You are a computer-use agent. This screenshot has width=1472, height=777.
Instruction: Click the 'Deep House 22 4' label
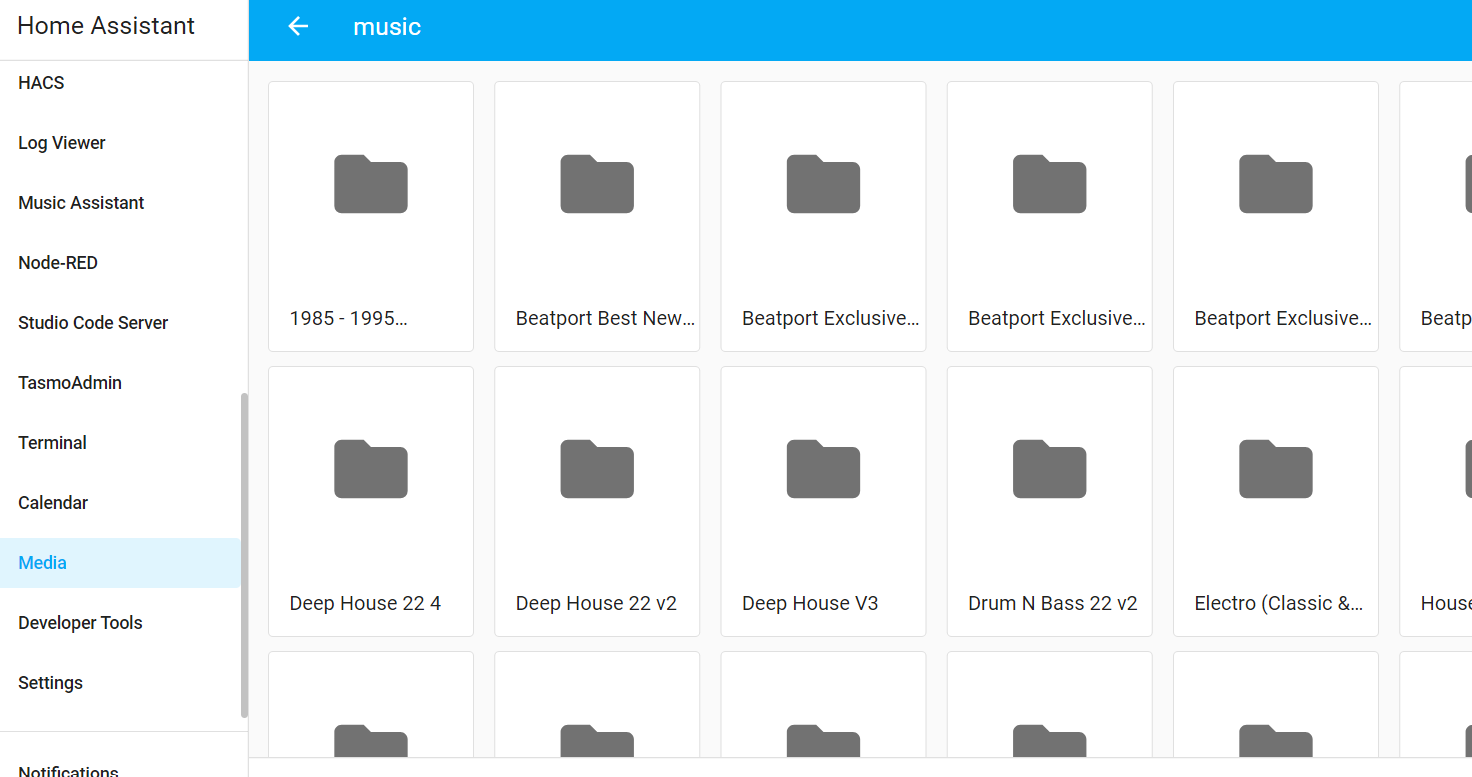(x=365, y=604)
